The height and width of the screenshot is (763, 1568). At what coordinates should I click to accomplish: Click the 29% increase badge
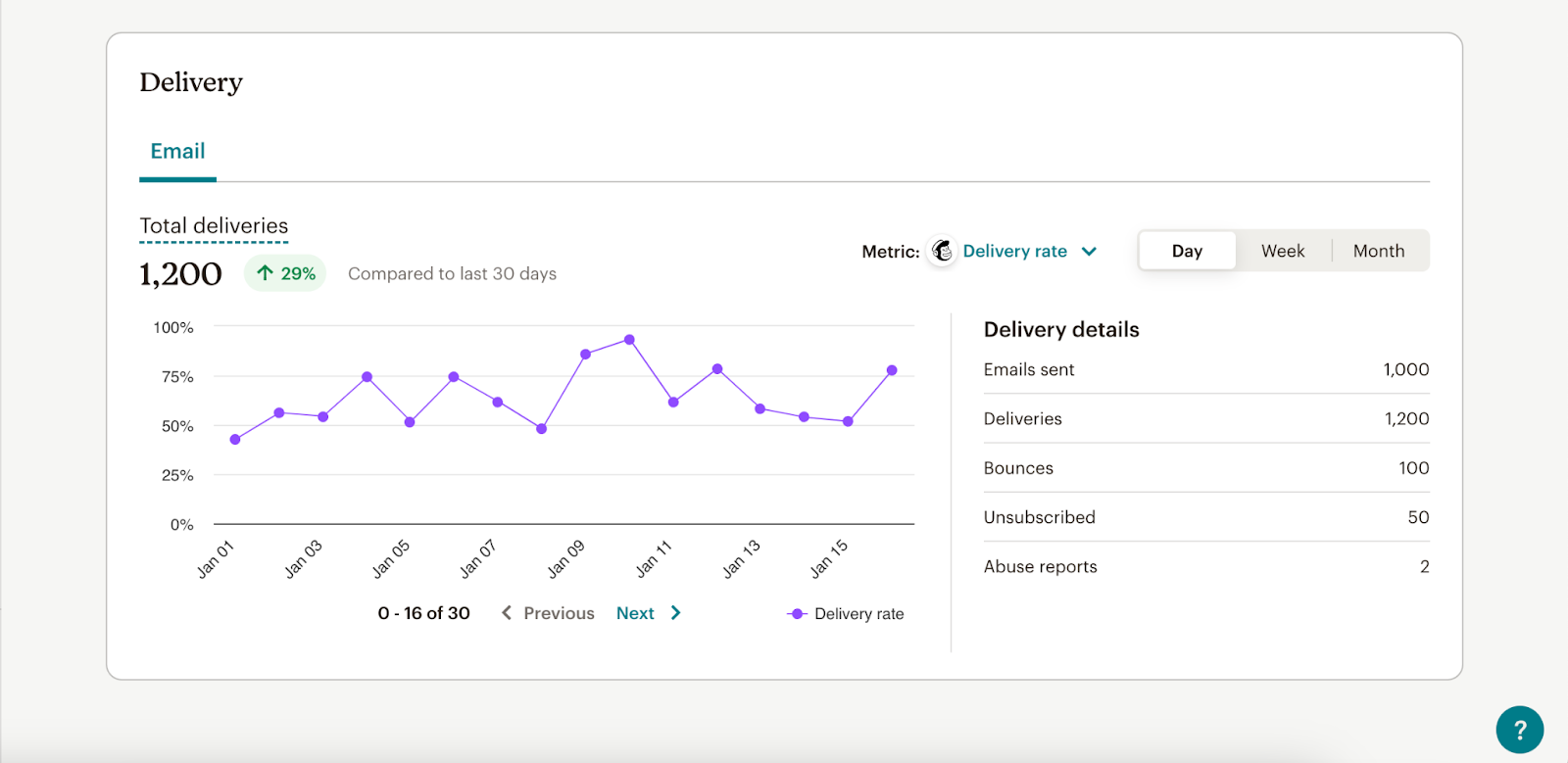click(x=285, y=273)
